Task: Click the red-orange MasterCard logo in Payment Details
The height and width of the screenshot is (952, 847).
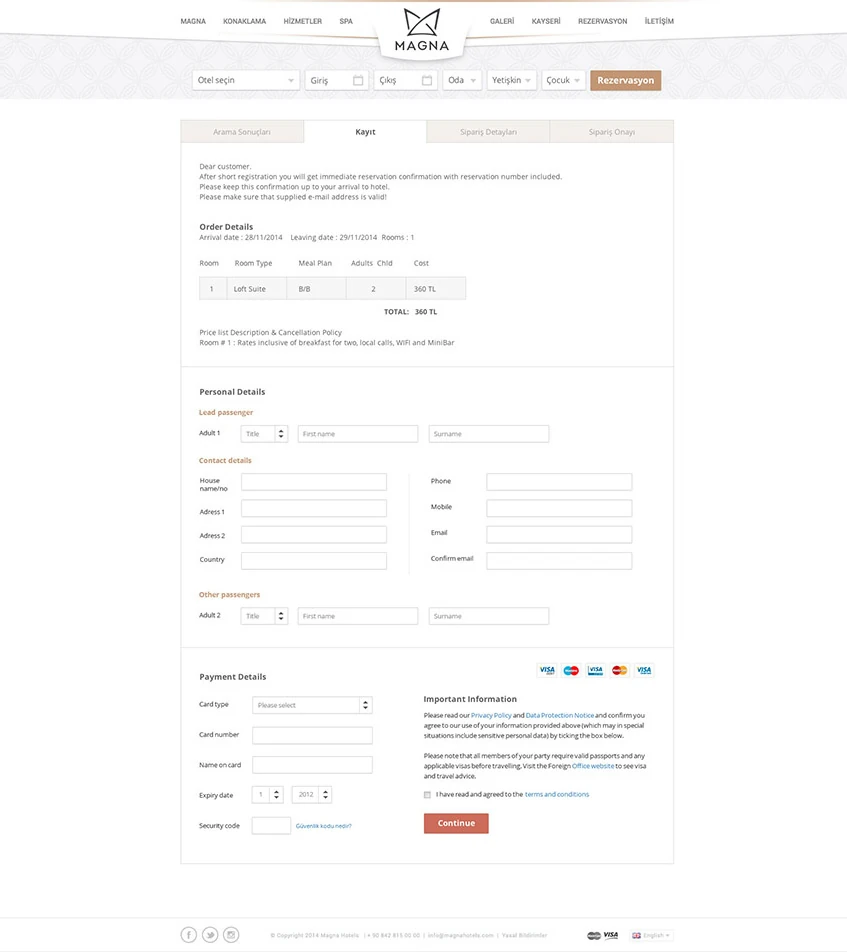Action: [619, 670]
